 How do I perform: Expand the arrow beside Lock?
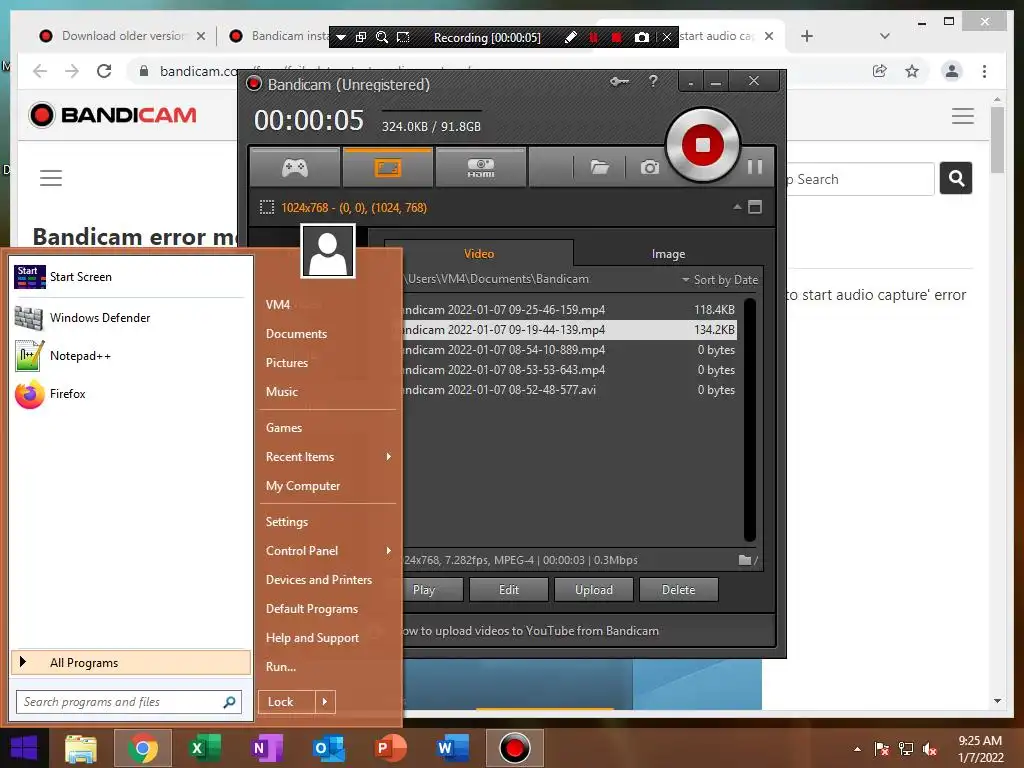325,702
